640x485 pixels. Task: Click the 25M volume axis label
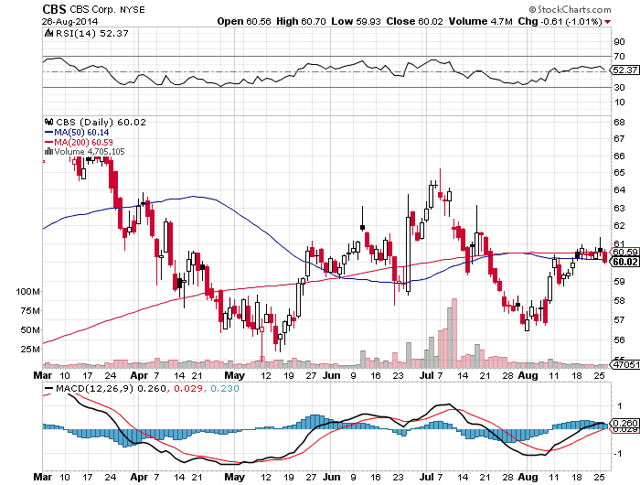[x=30, y=349]
